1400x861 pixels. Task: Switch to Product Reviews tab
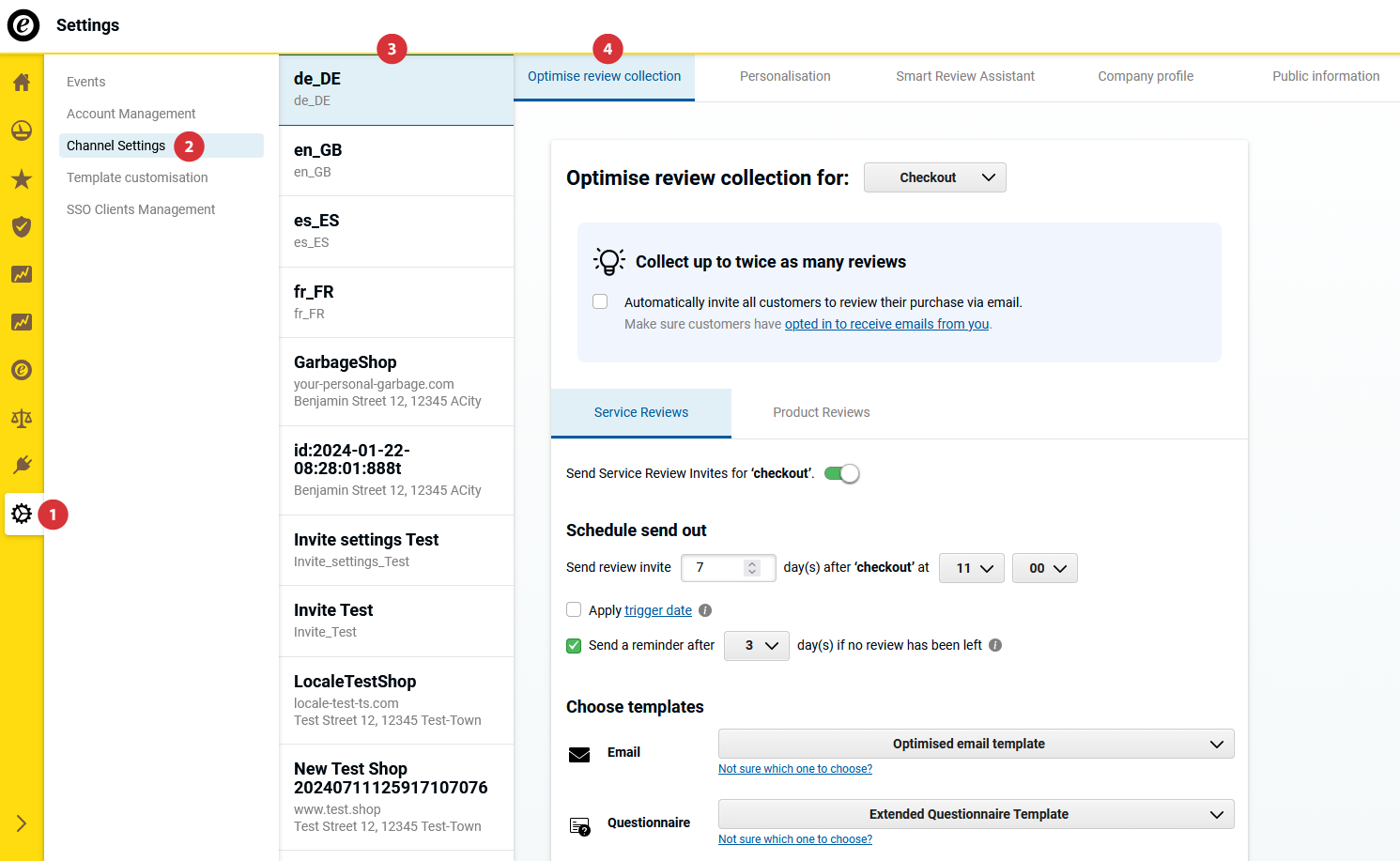click(x=821, y=412)
